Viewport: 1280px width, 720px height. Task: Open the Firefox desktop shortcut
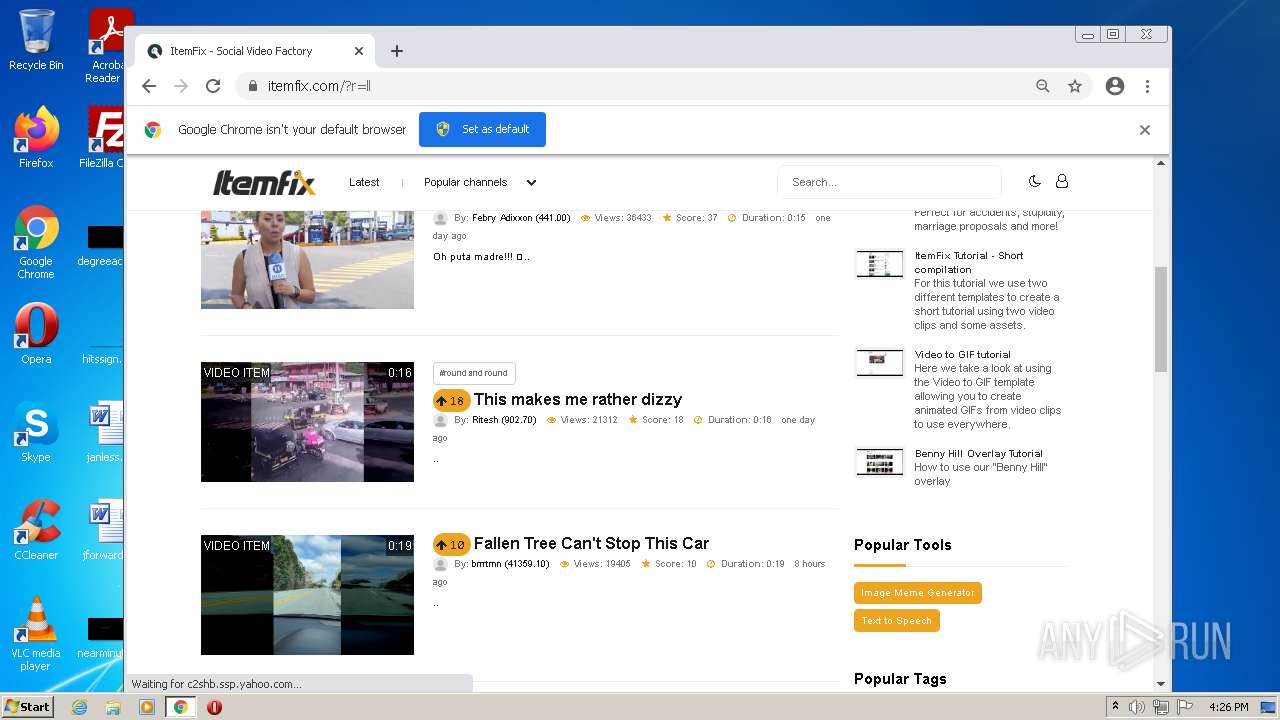tap(36, 138)
